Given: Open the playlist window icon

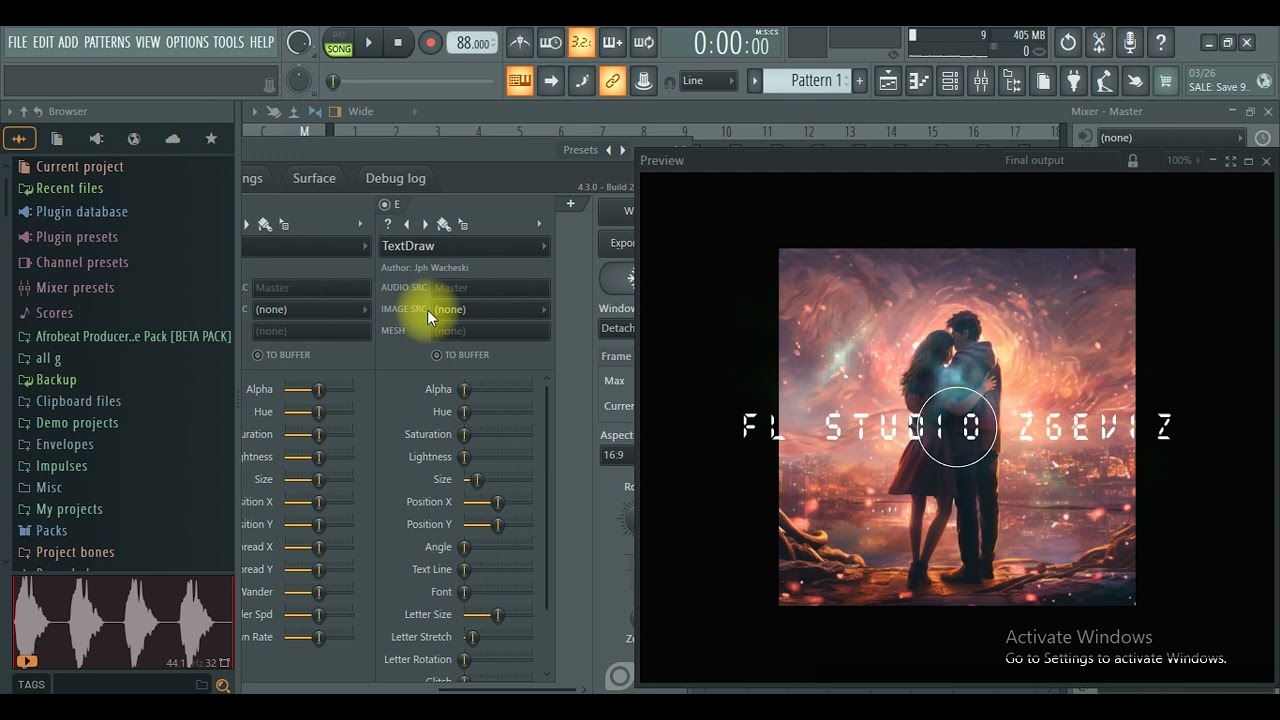Looking at the screenshot, I should (888, 81).
